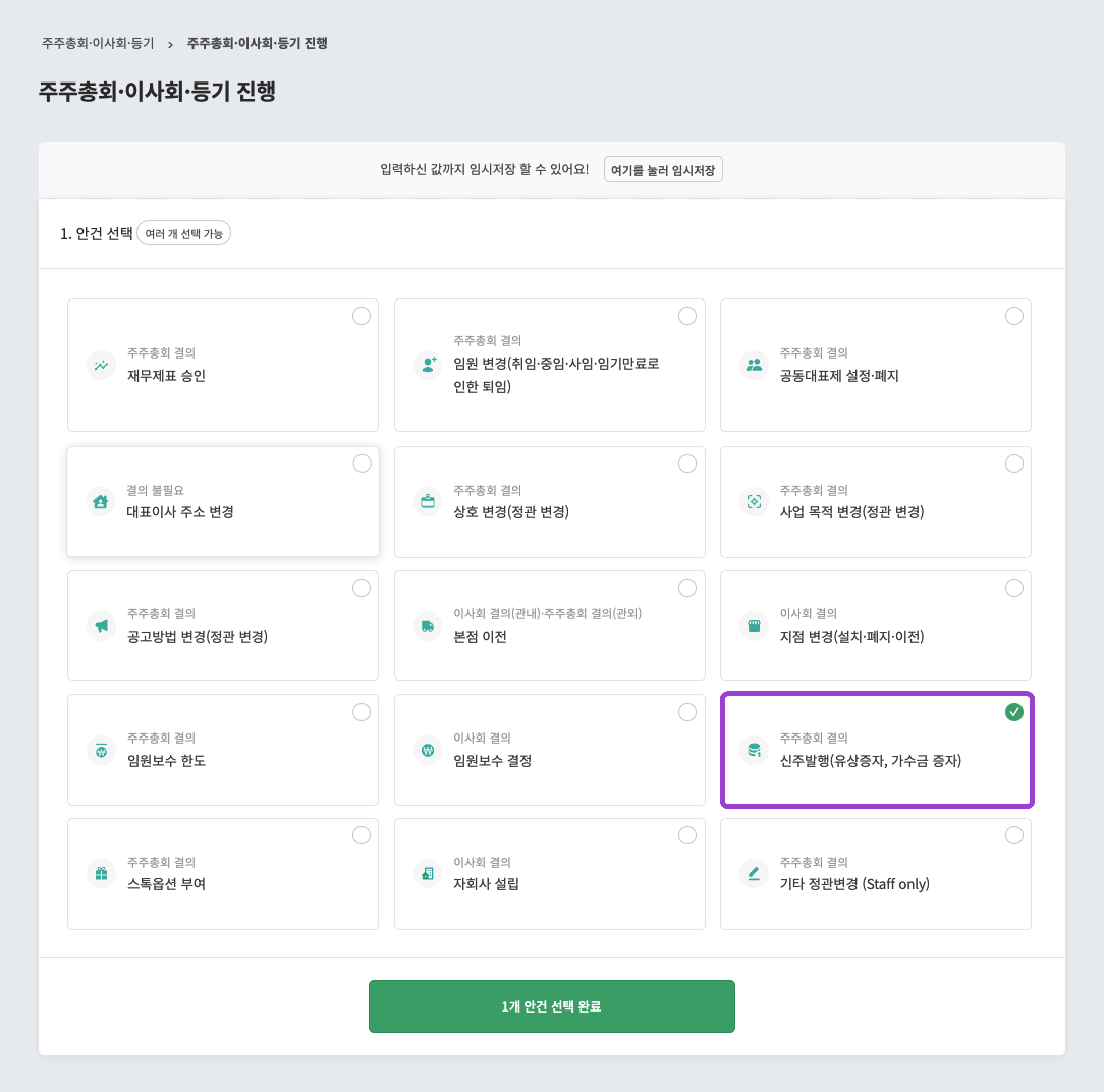1104x1092 pixels.
Task: Select the radio circle on 지점 변경 card
Action: click(1014, 587)
